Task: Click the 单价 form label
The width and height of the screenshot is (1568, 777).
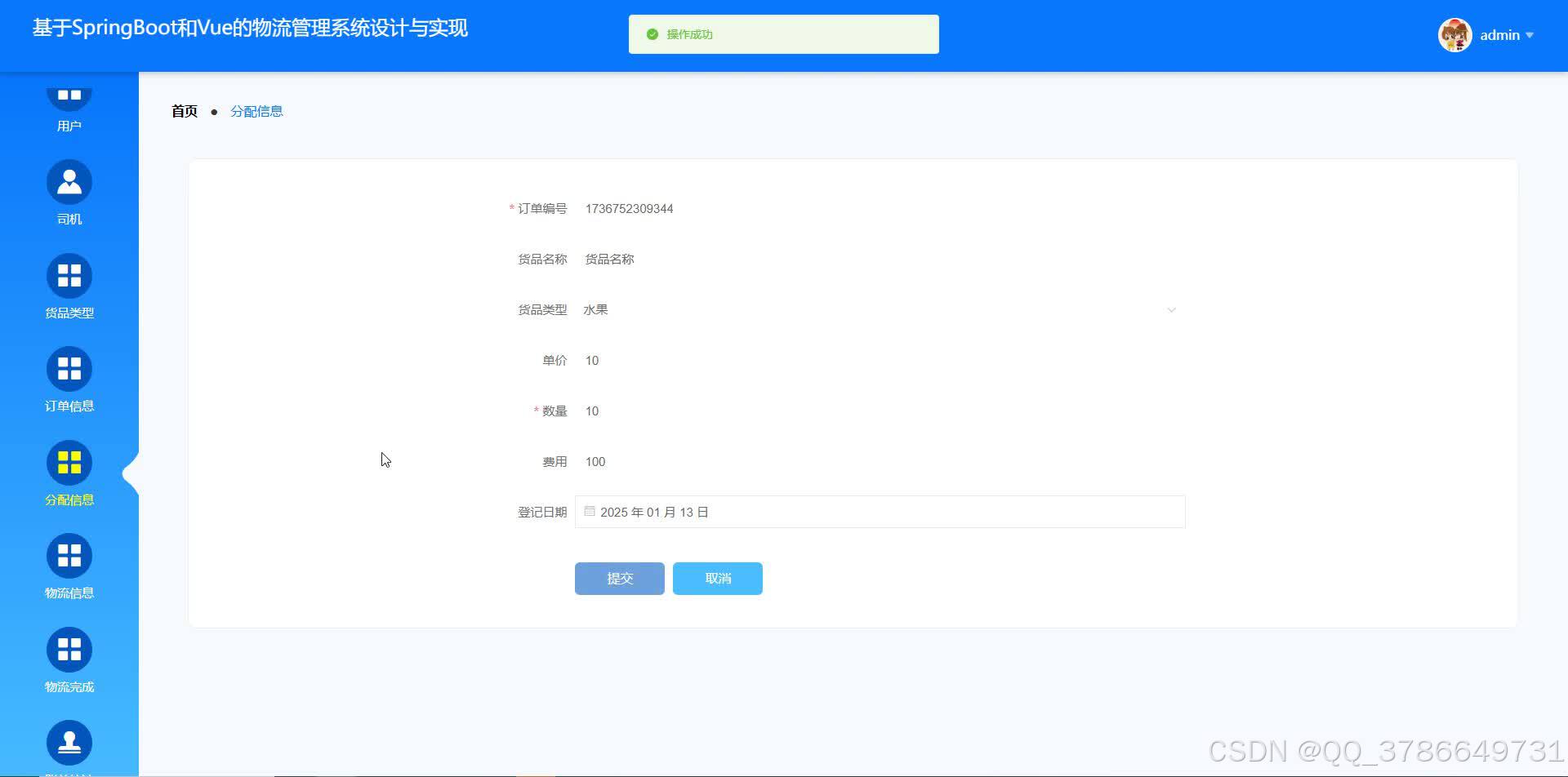Action: pos(555,361)
